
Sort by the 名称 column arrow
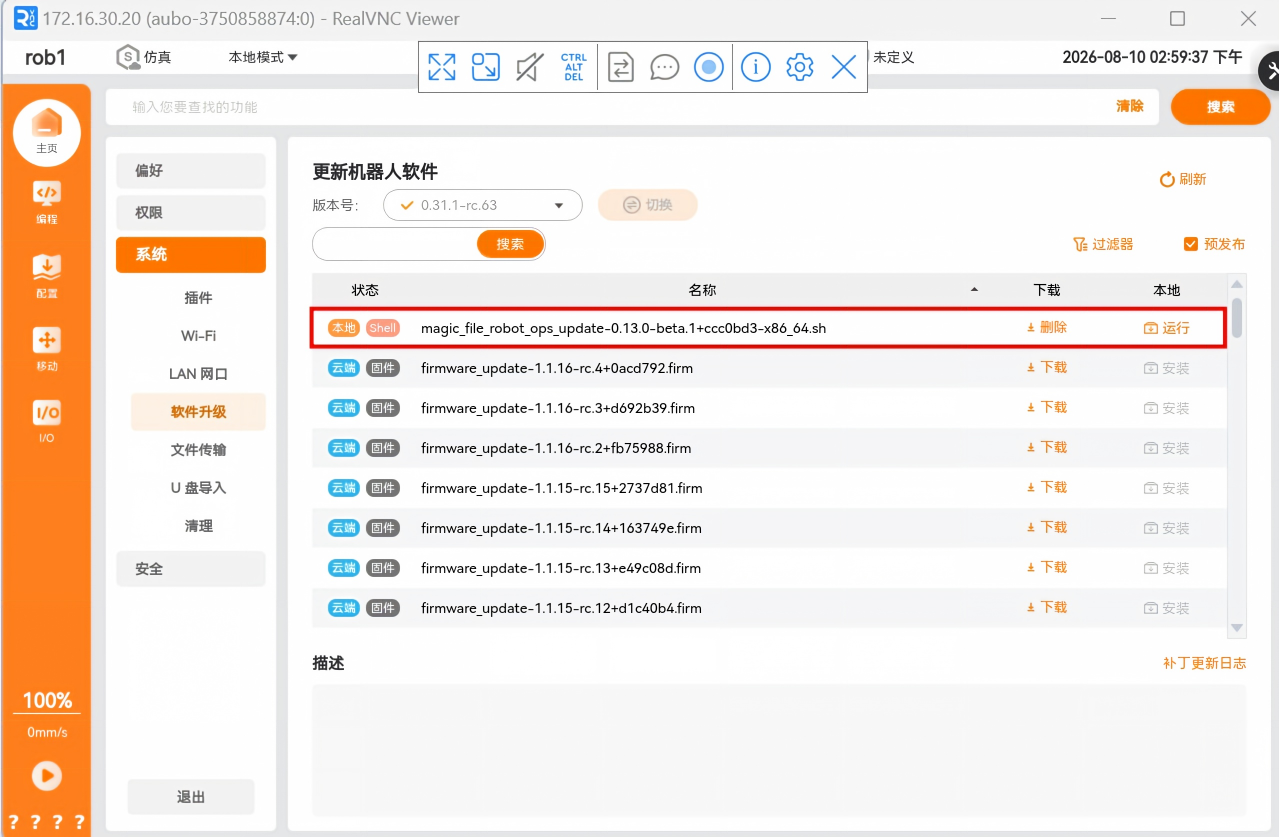[x=975, y=290]
